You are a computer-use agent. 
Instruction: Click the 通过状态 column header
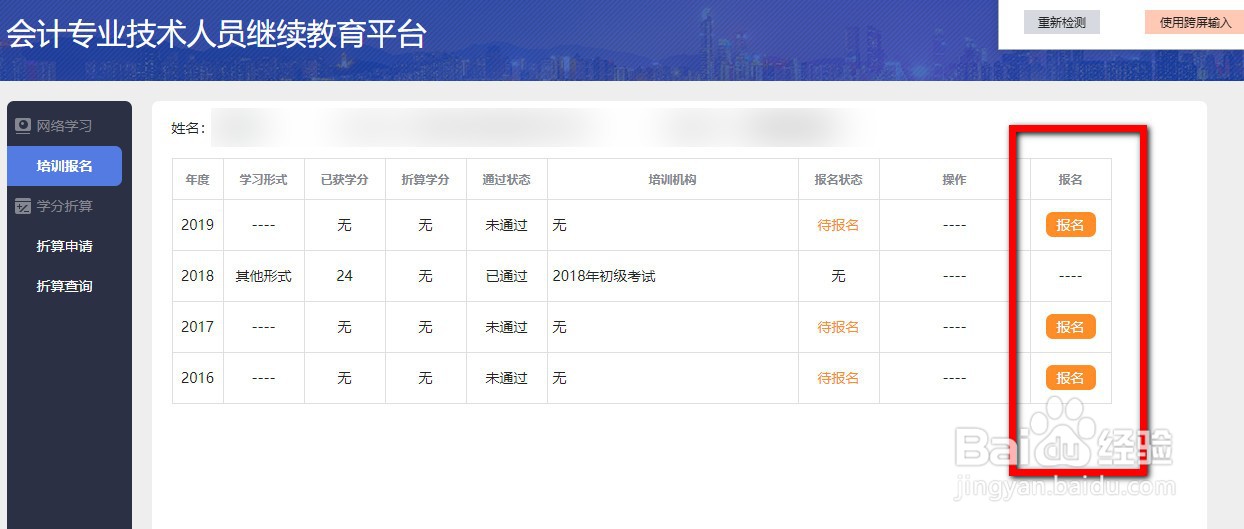point(506,180)
